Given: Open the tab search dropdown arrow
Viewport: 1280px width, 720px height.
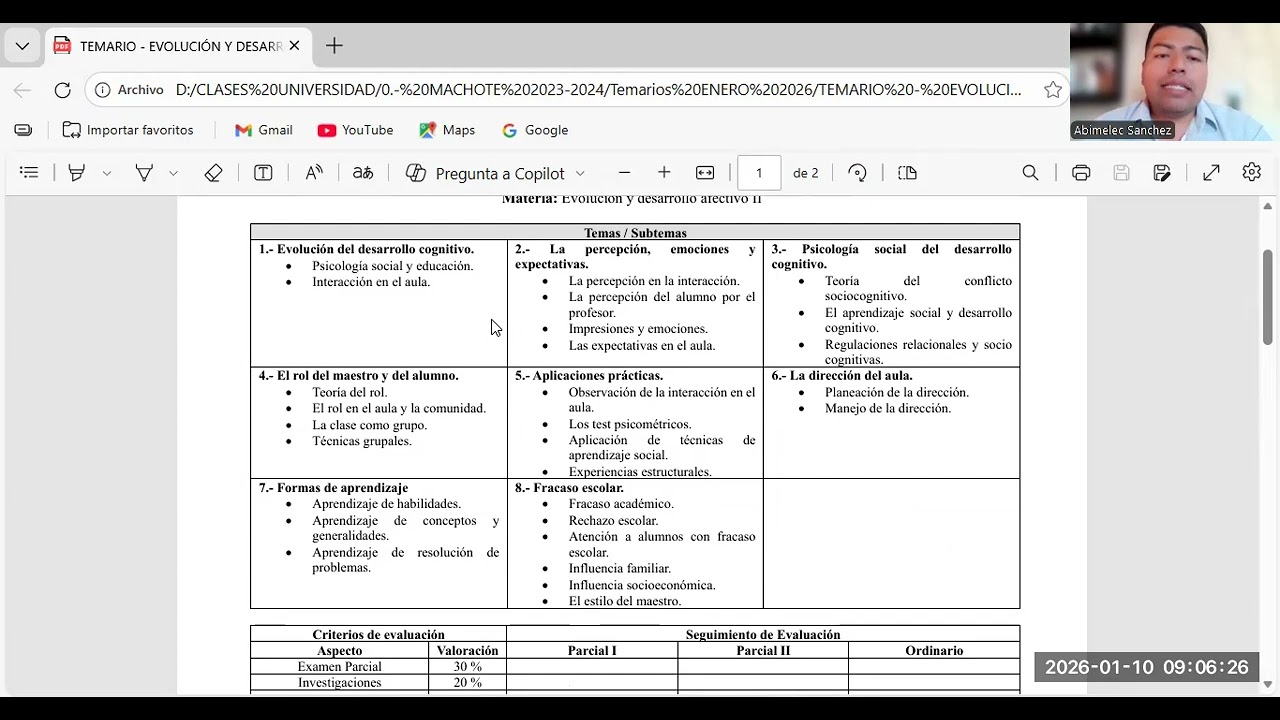Looking at the screenshot, I should coord(22,46).
